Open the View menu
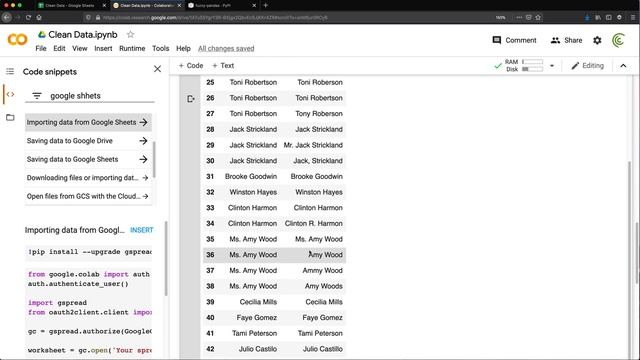 (80, 48)
